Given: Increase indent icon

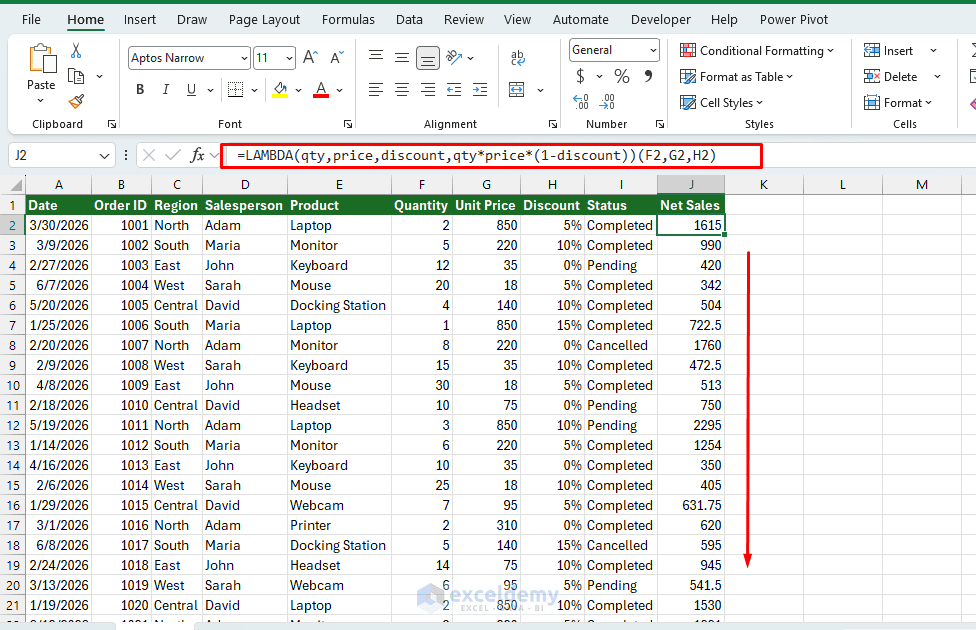Looking at the screenshot, I should (x=480, y=90).
